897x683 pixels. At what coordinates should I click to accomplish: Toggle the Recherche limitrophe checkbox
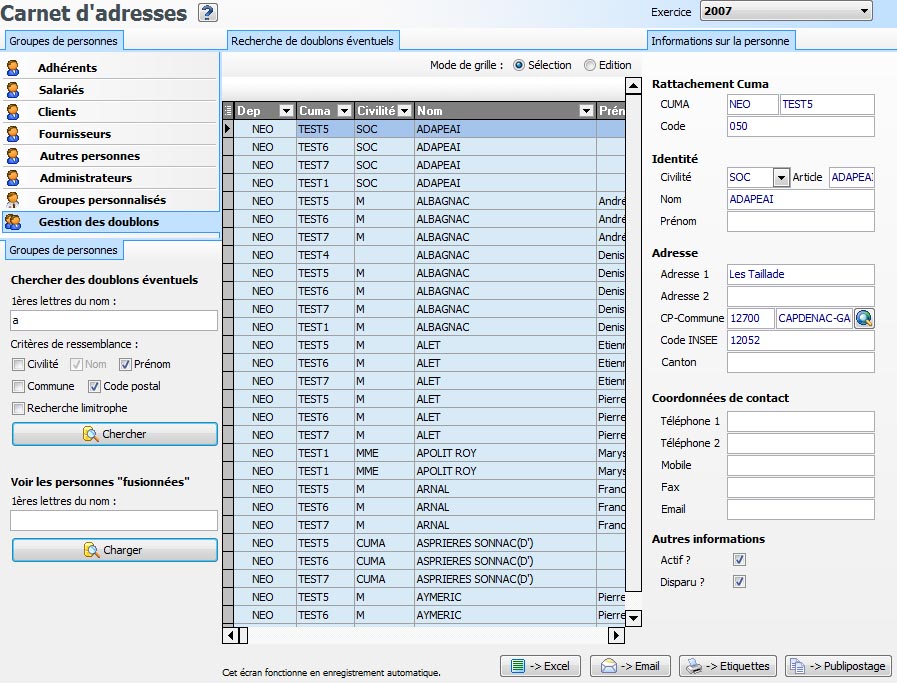click(x=18, y=408)
